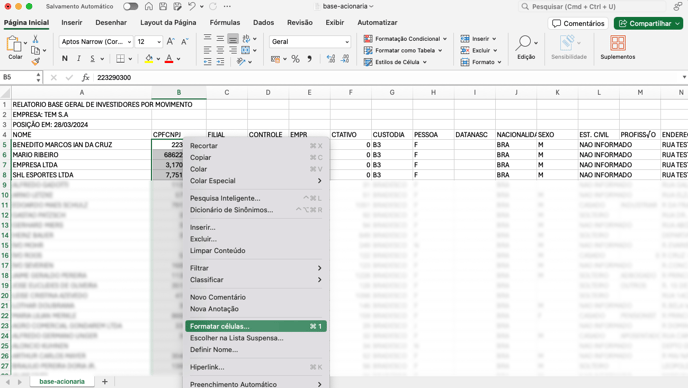This screenshot has height=388, width=688.
Task: Switch to the Dados ribbon tab
Action: coord(263,22)
